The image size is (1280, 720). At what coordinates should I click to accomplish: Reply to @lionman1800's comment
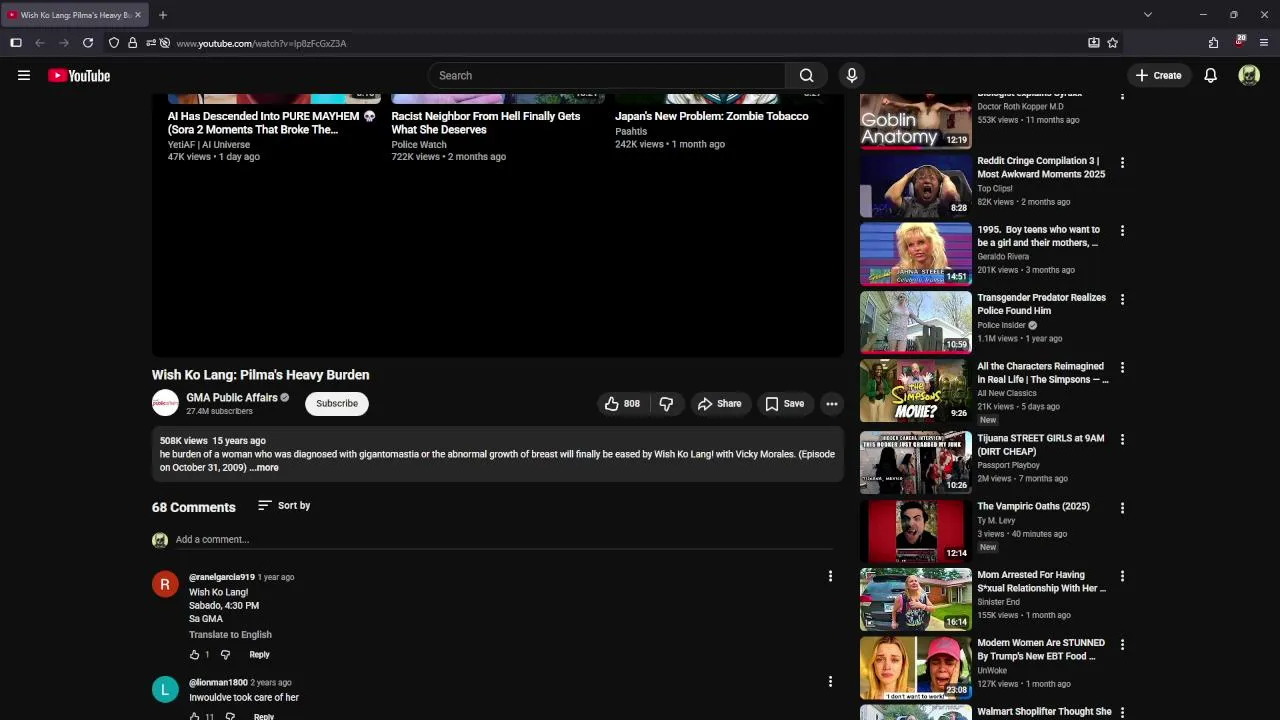point(264,716)
